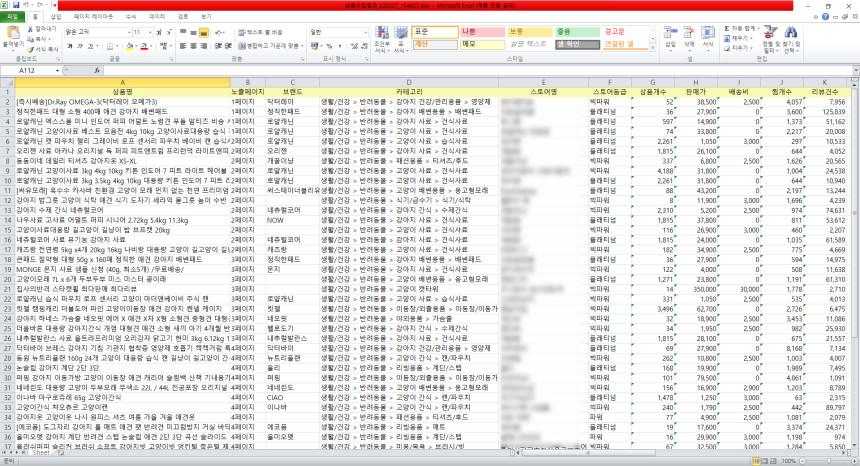Apply the 좋음 (Good) cell style
This screenshot has width=860, height=466.
point(577,32)
